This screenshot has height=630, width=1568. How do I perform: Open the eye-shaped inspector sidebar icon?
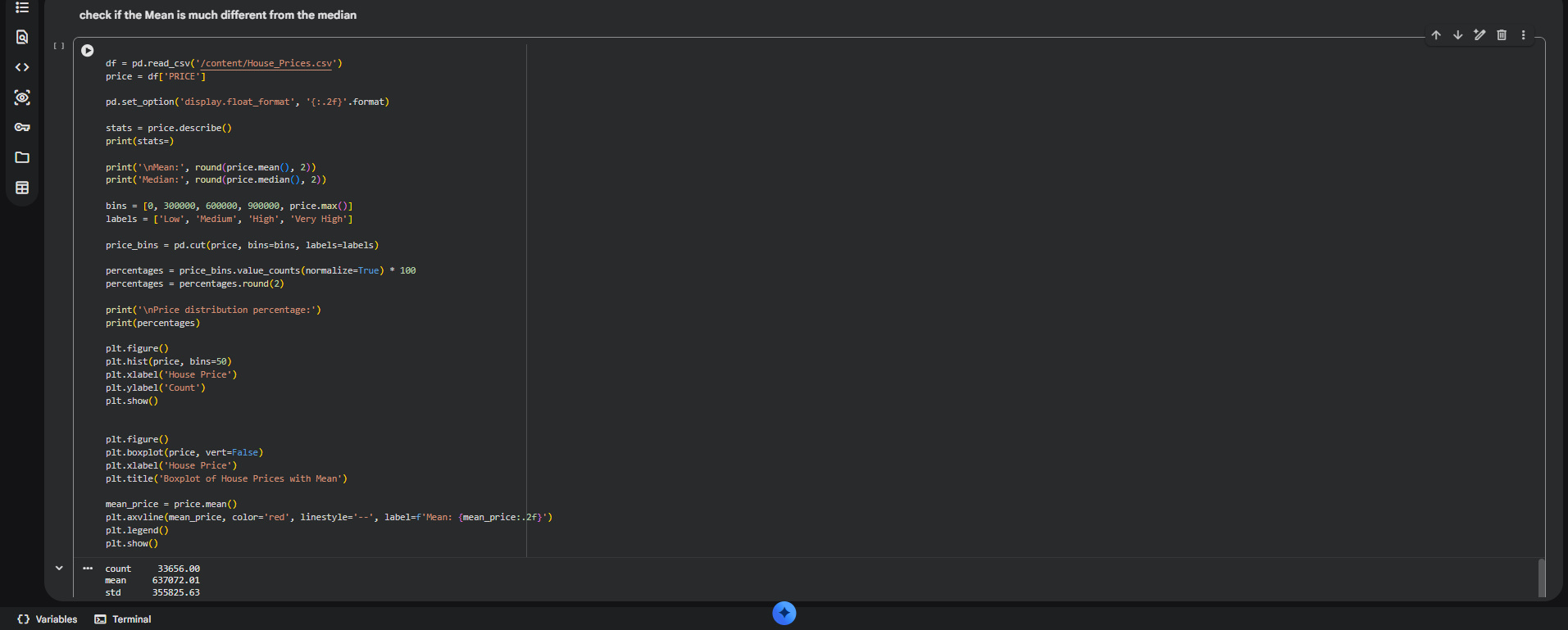pos(22,97)
